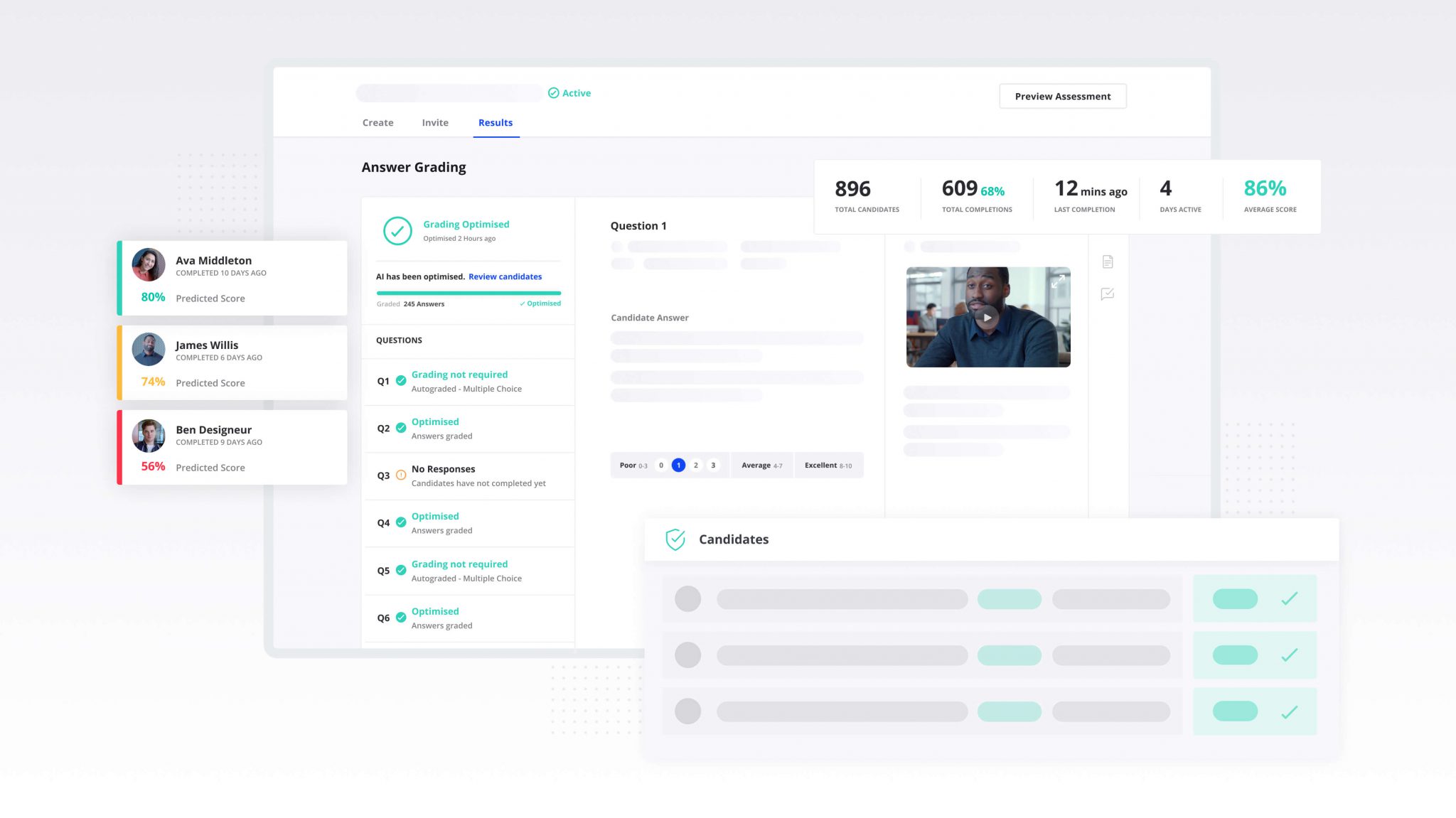
Task: Click the QUESTIONS section header
Action: (399, 340)
